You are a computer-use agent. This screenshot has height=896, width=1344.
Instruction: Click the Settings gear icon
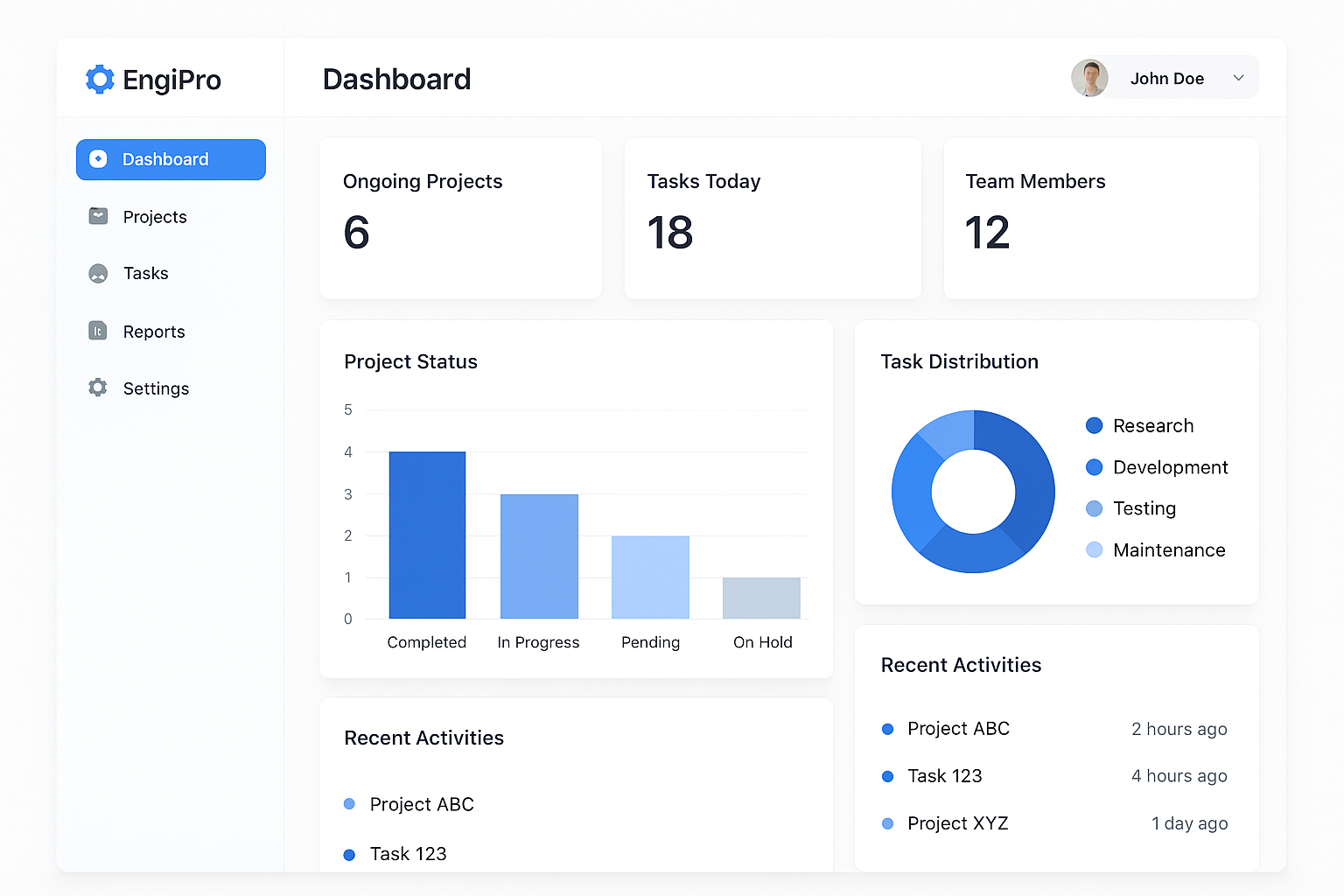[98, 388]
